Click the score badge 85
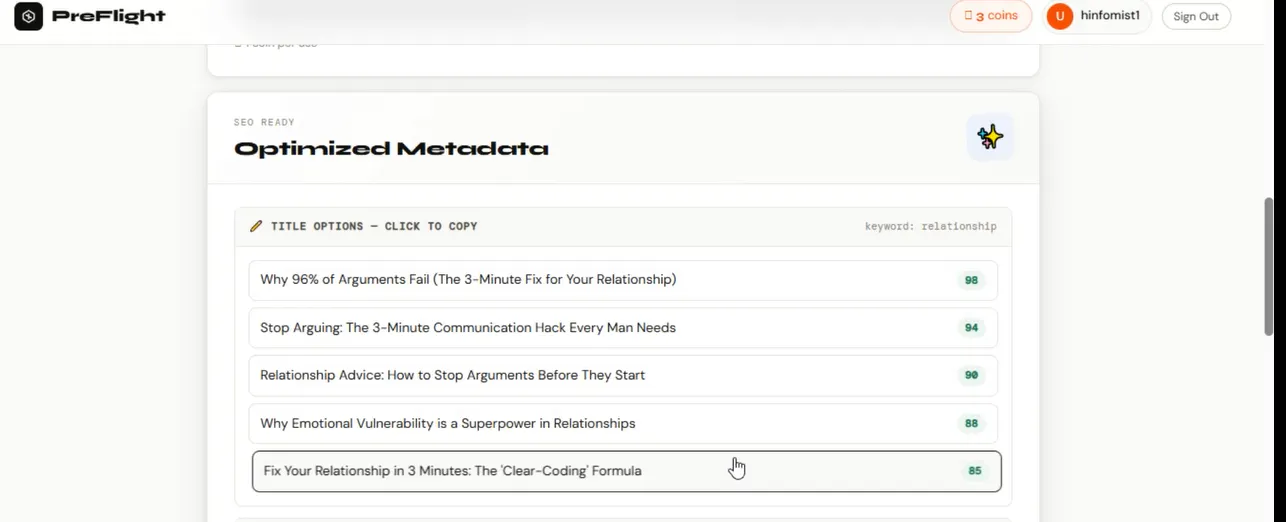This screenshot has height=522, width=1286. (975, 471)
